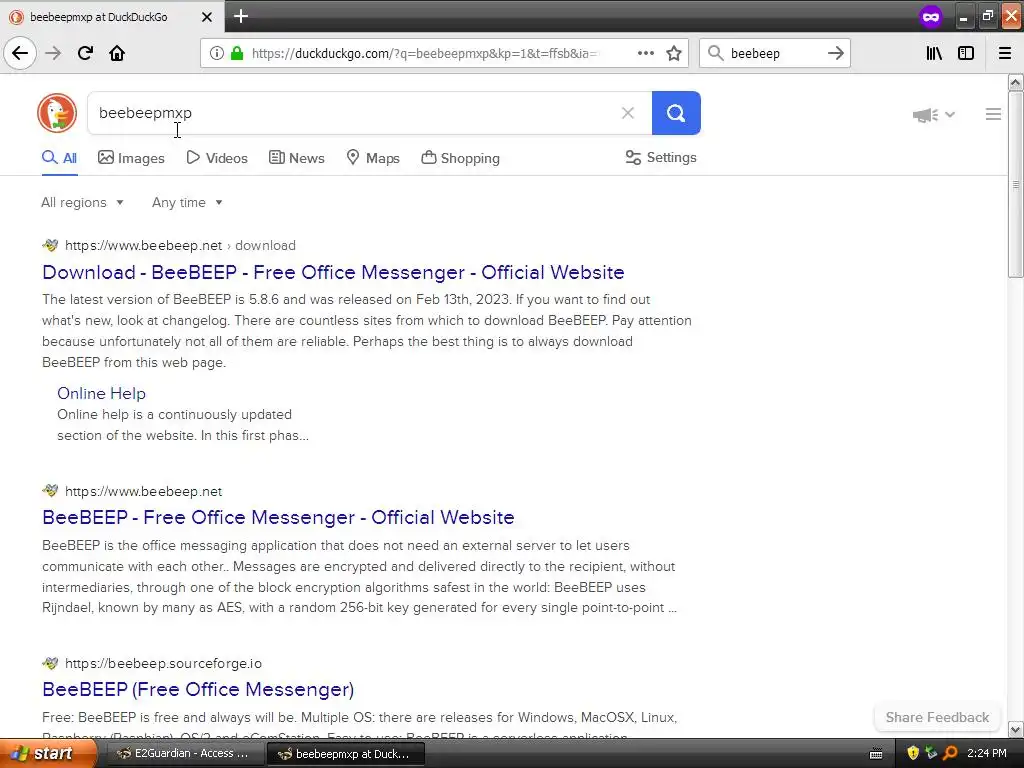Open the Windows start button

click(48, 753)
